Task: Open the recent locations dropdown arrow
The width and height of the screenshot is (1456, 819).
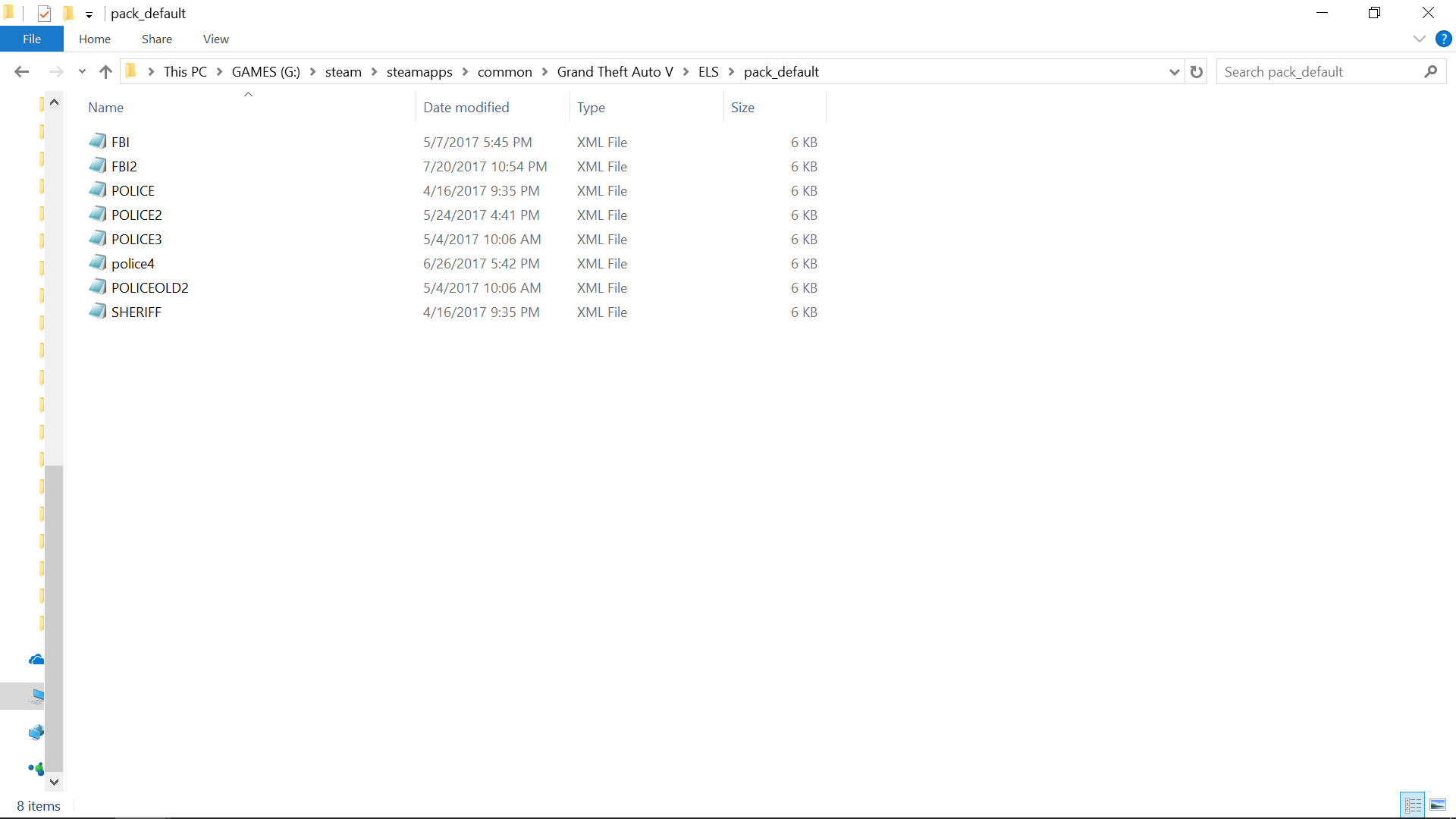Action: point(82,71)
